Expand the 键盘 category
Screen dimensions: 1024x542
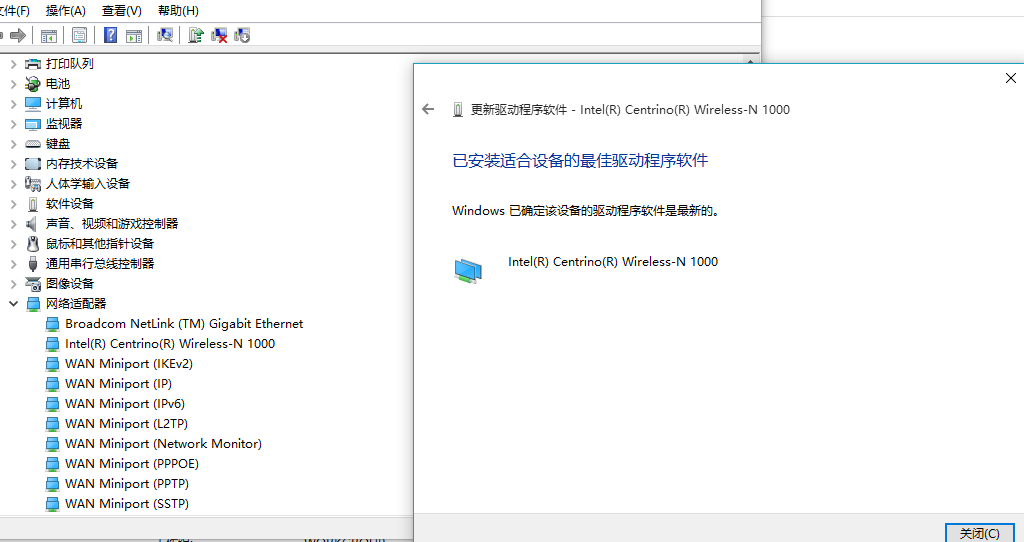[13, 144]
